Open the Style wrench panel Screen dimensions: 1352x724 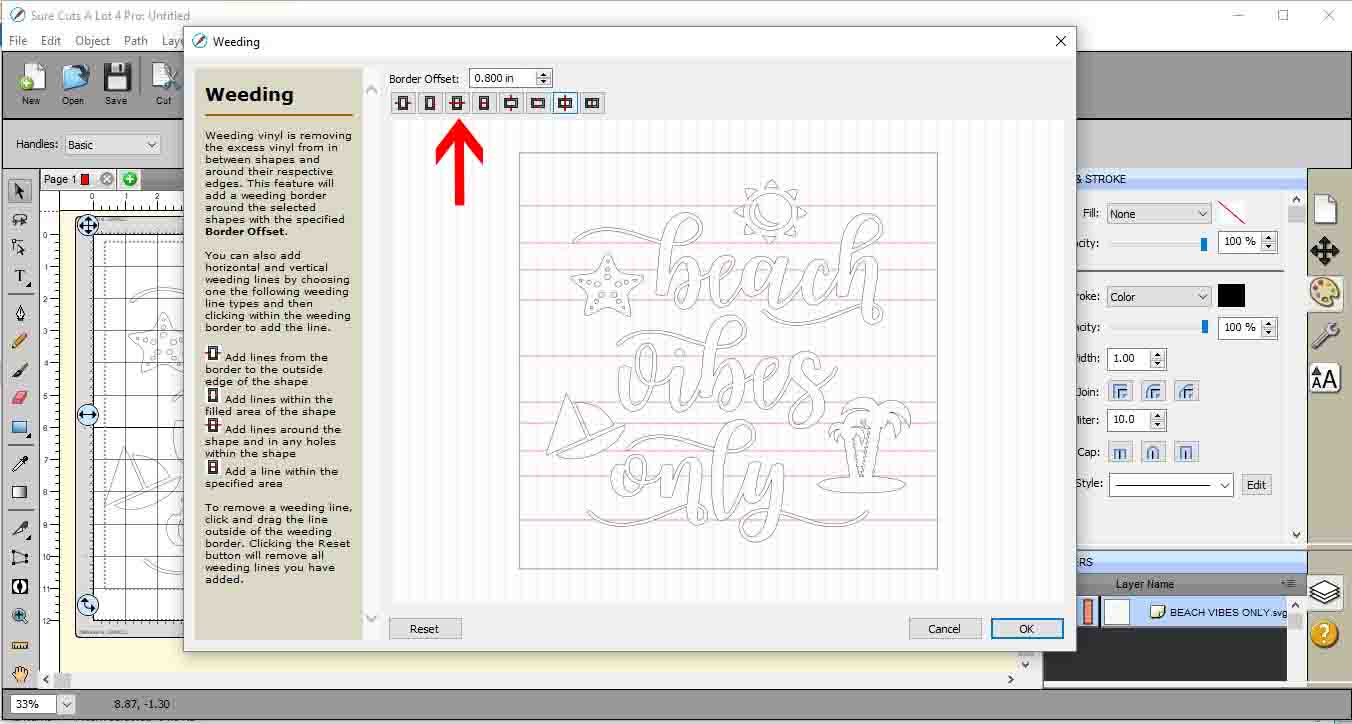coord(1325,336)
